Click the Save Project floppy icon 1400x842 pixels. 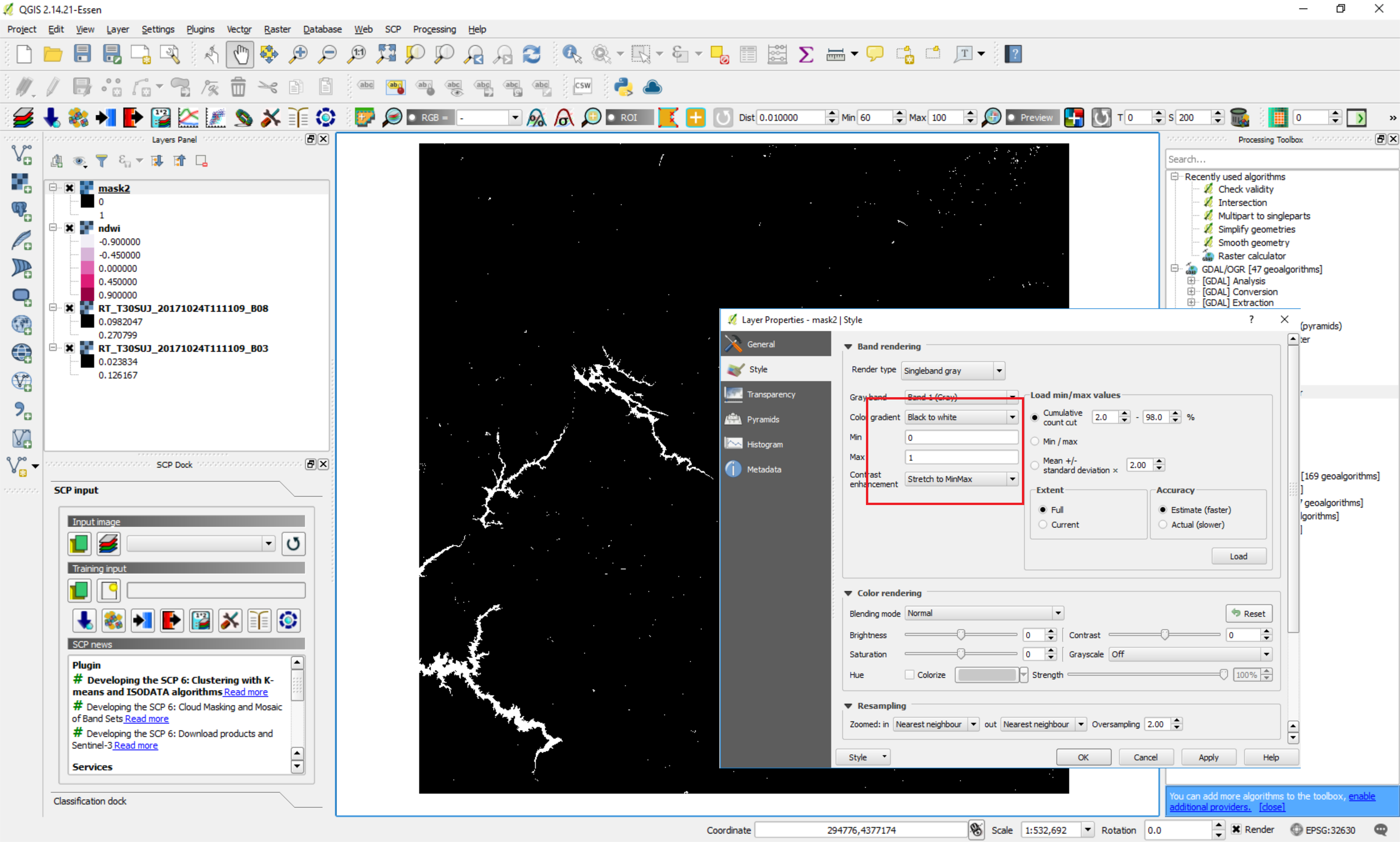tap(82, 54)
